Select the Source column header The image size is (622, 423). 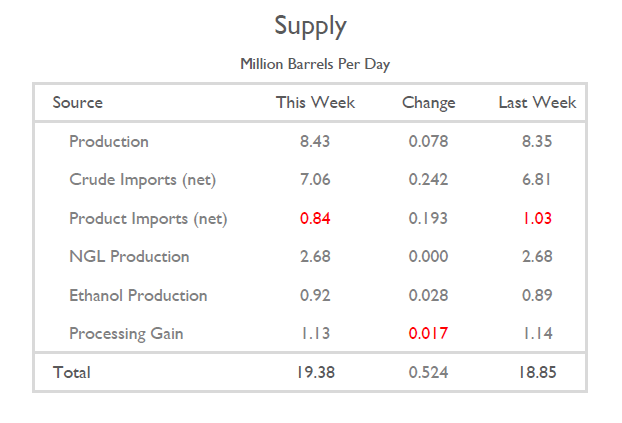[78, 103]
